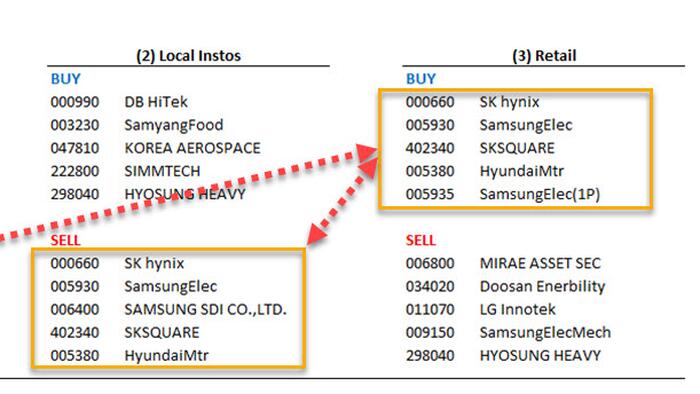The image size is (700, 394).
Task: Select the BUY label under Local Instos
Action: (66, 79)
